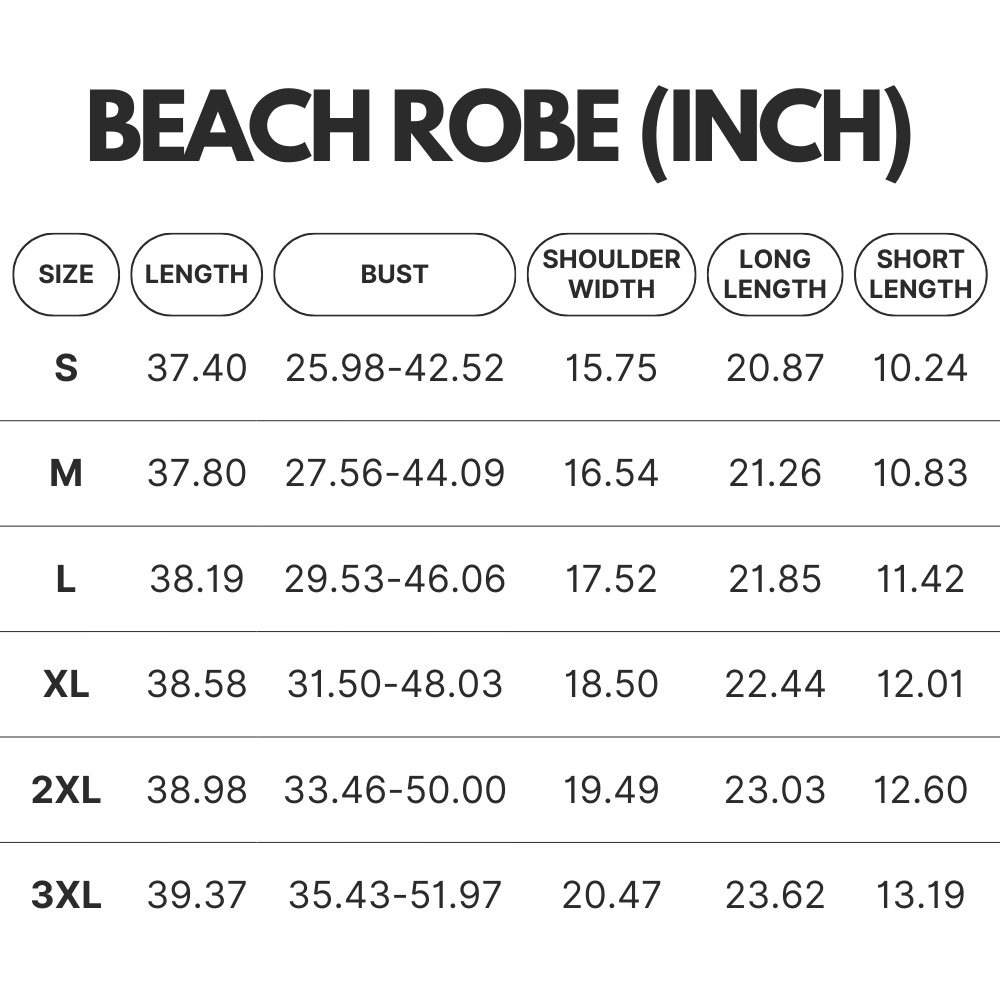Click the short length value 10.24
This screenshot has height=1000, width=1000.
[x=920, y=368]
